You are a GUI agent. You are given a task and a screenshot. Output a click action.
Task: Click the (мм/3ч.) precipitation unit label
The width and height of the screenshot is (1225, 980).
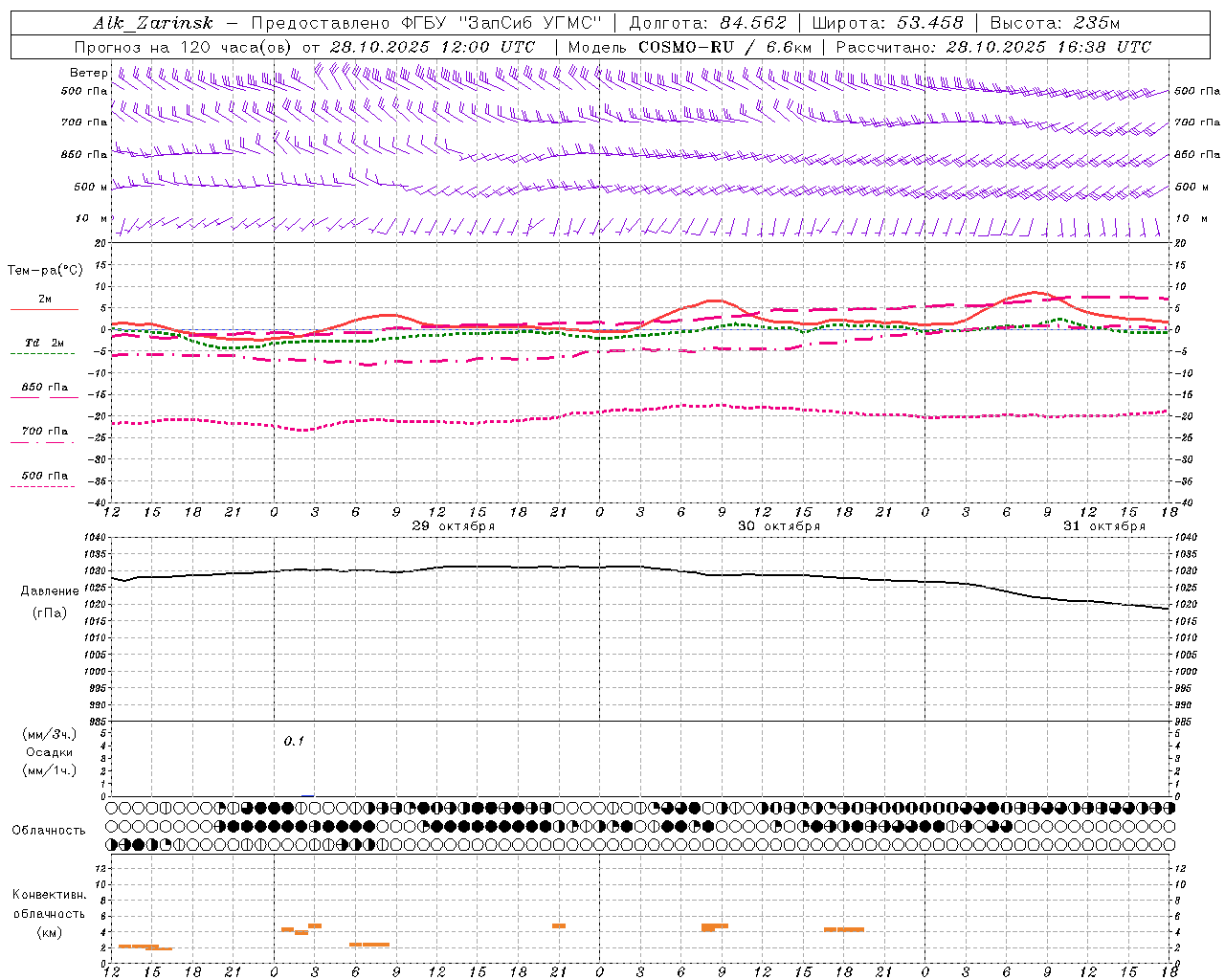coord(50,734)
